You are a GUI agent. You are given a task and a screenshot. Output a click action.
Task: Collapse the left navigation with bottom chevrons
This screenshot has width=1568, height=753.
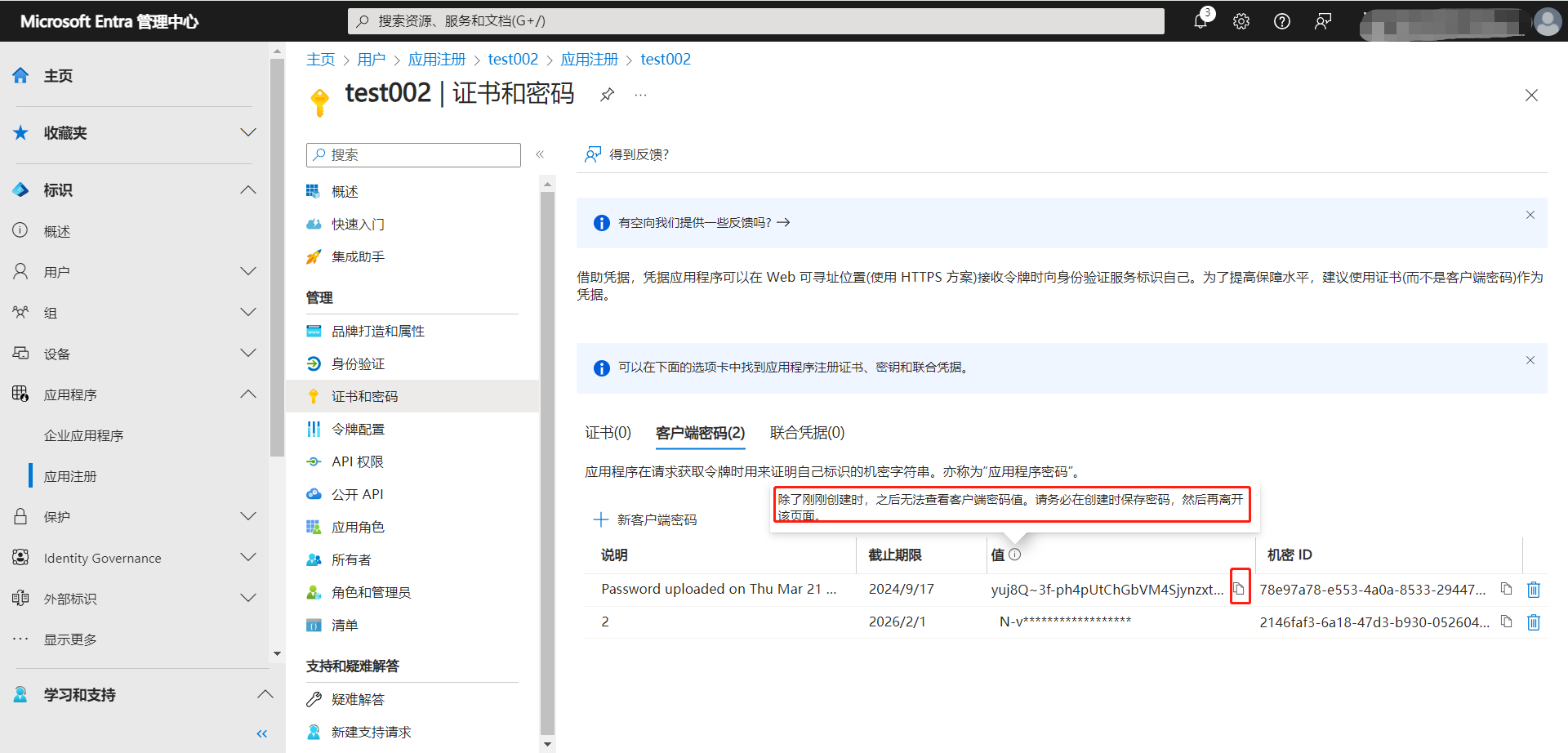coord(261,733)
